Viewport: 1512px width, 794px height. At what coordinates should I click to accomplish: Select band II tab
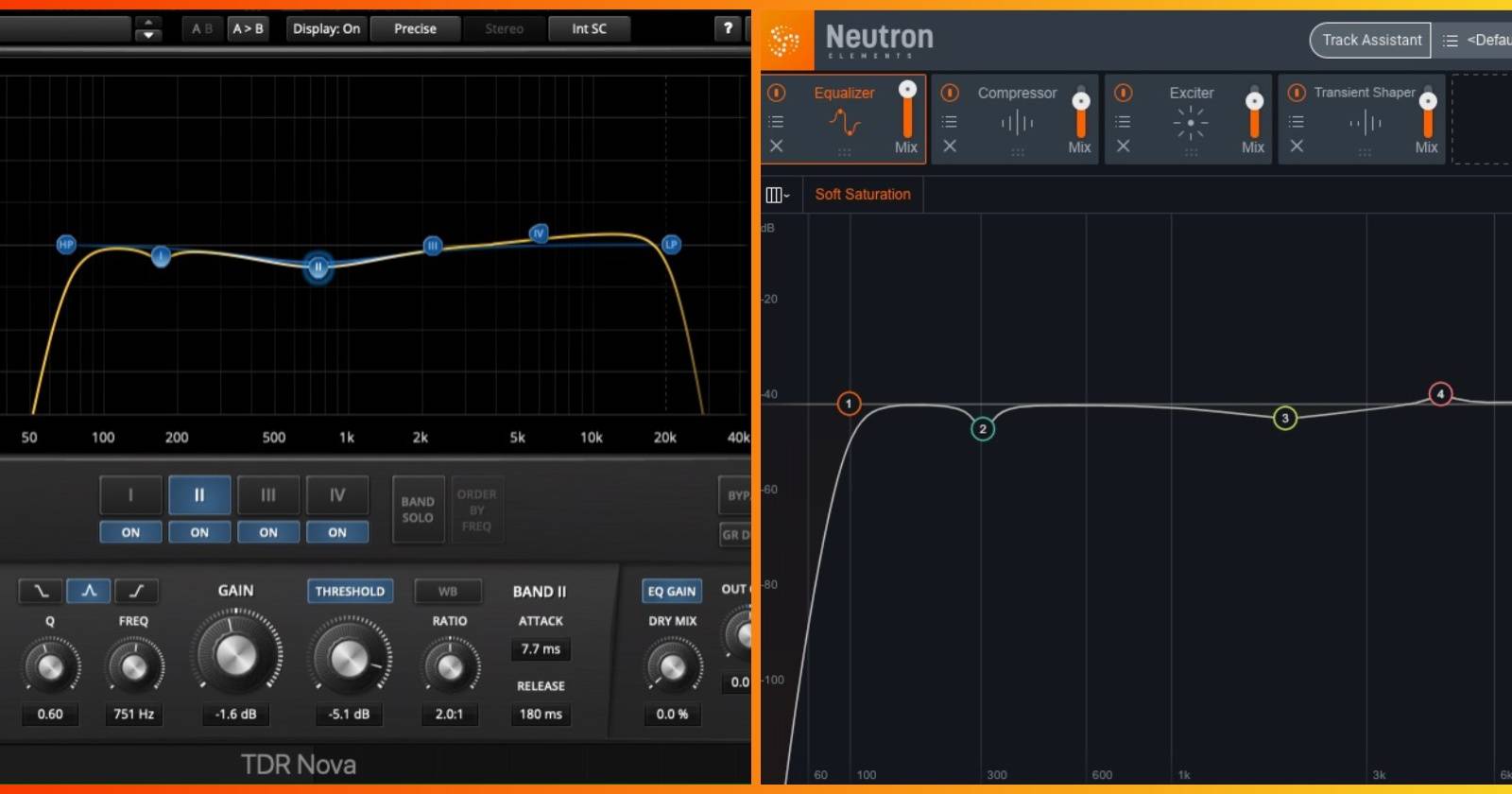coord(199,494)
